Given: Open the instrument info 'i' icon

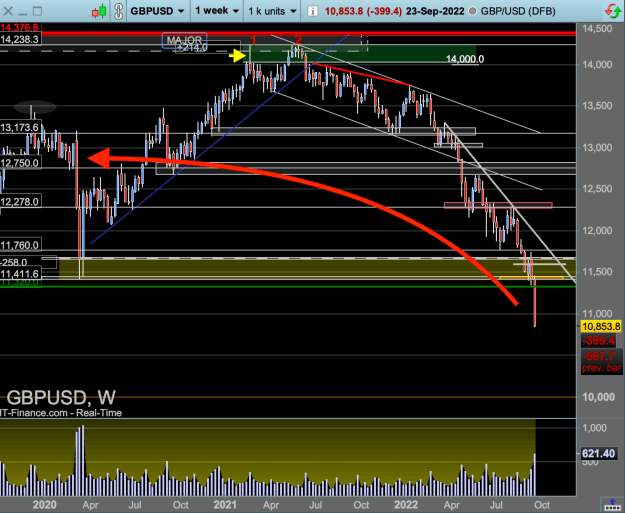Looking at the screenshot, I should pos(312,11).
